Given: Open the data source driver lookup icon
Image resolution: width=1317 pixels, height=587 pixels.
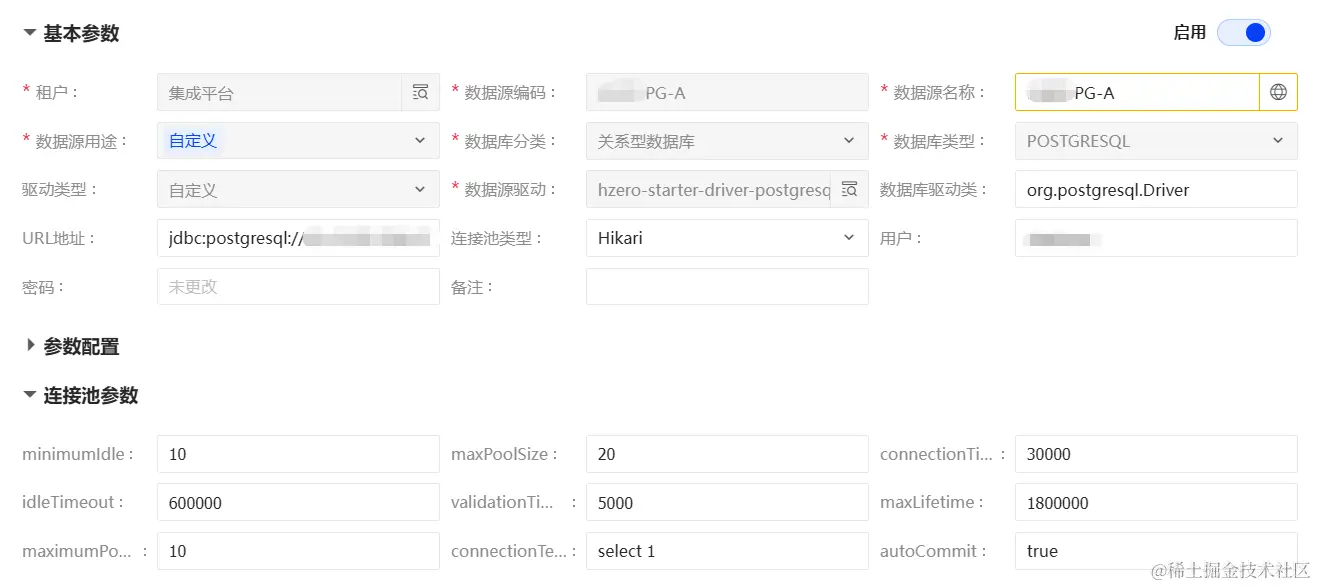Looking at the screenshot, I should pyautogui.click(x=849, y=189).
